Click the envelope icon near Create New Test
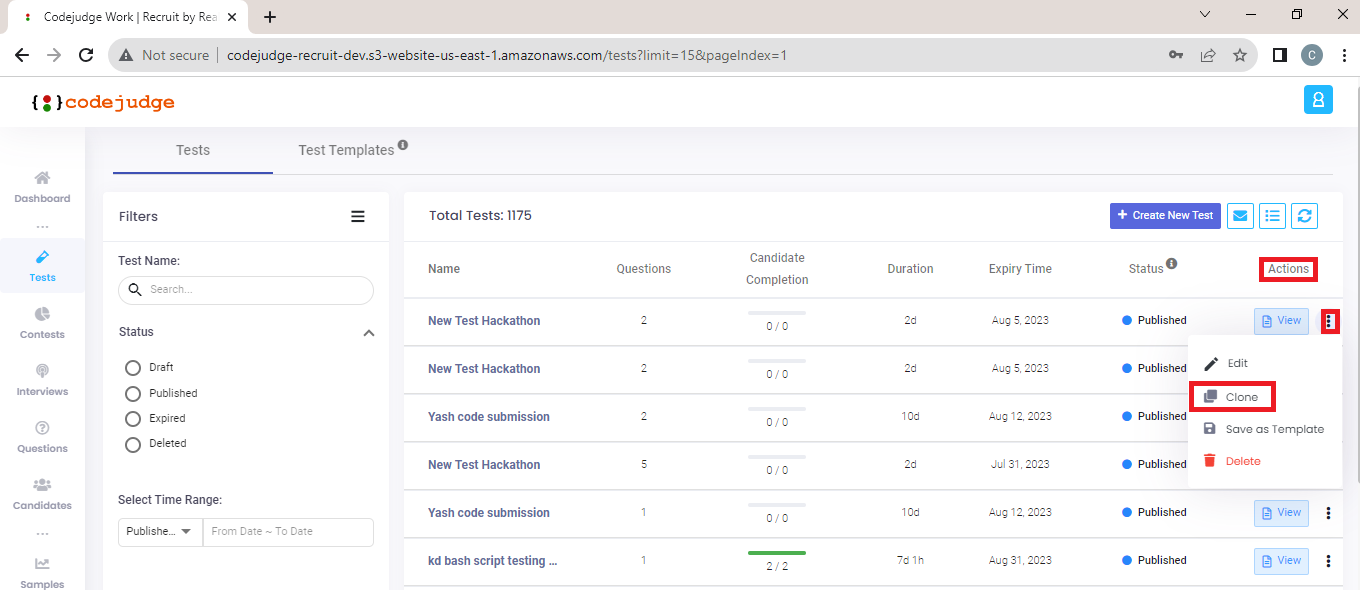 pyautogui.click(x=1240, y=215)
